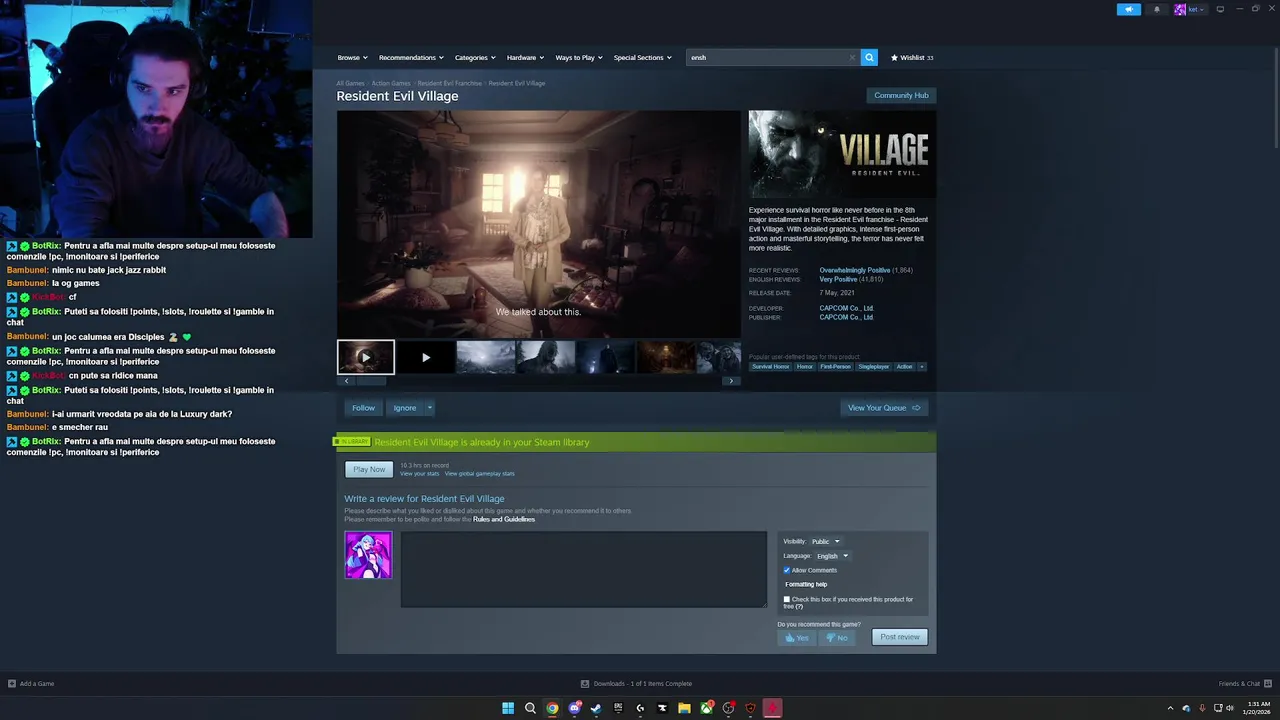Clear the store search field with the X
This screenshot has height=720, width=1280.
pos(852,57)
